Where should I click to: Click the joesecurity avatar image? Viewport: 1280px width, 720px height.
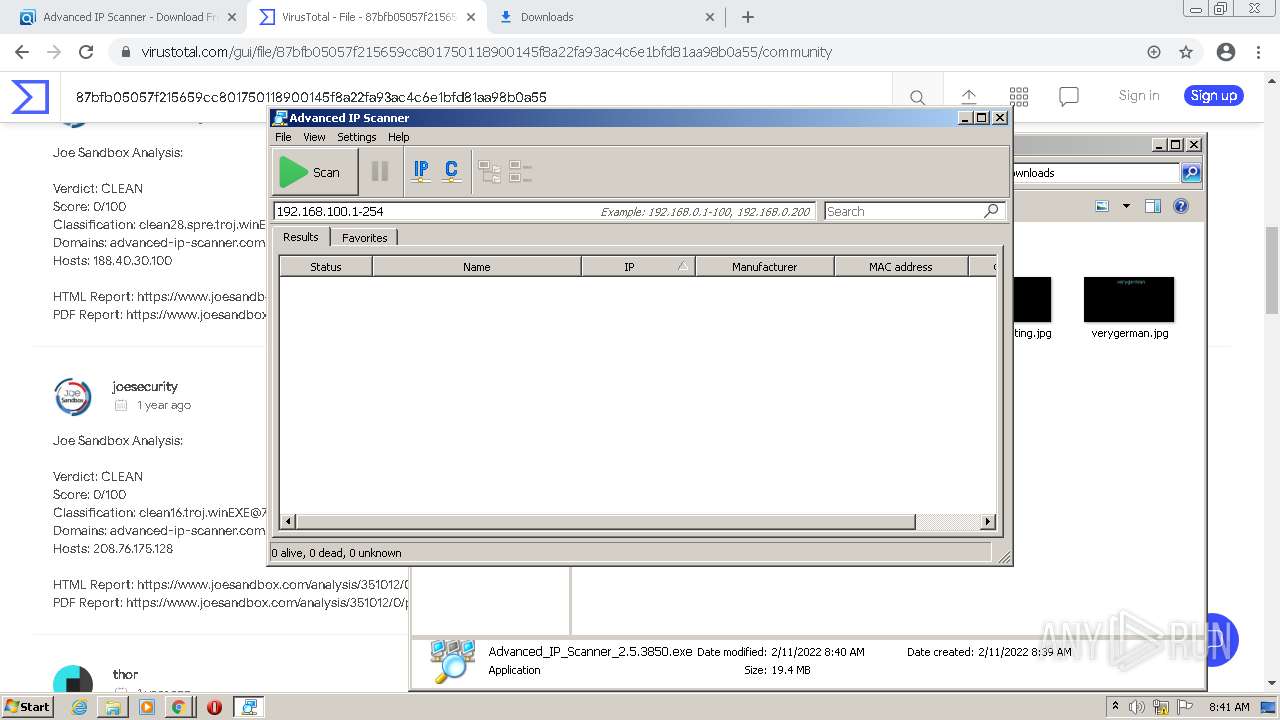(x=73, y=396)
